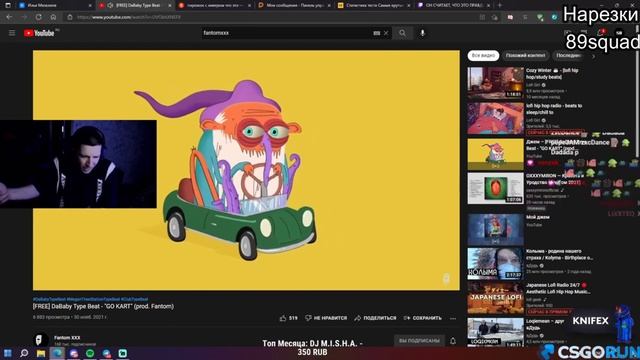Screen dimensions: 640x360
Task: Click the YouTube logo home link
Action: [x=39, y=33]
